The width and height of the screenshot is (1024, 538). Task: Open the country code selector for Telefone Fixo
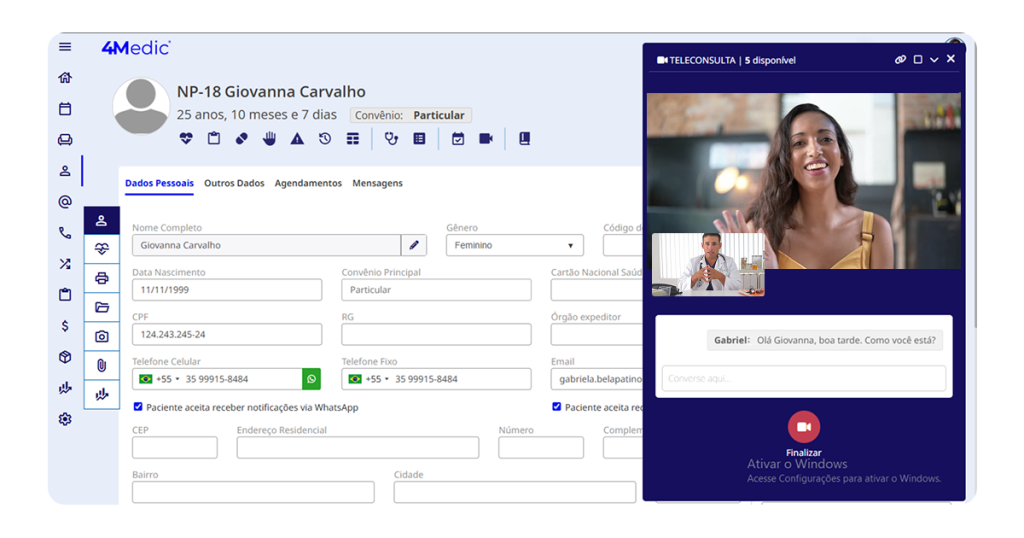click(x=369, y=379)
